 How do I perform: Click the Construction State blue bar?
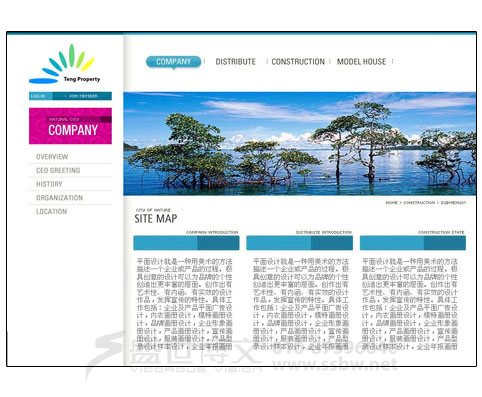click(x=413, y=243)
